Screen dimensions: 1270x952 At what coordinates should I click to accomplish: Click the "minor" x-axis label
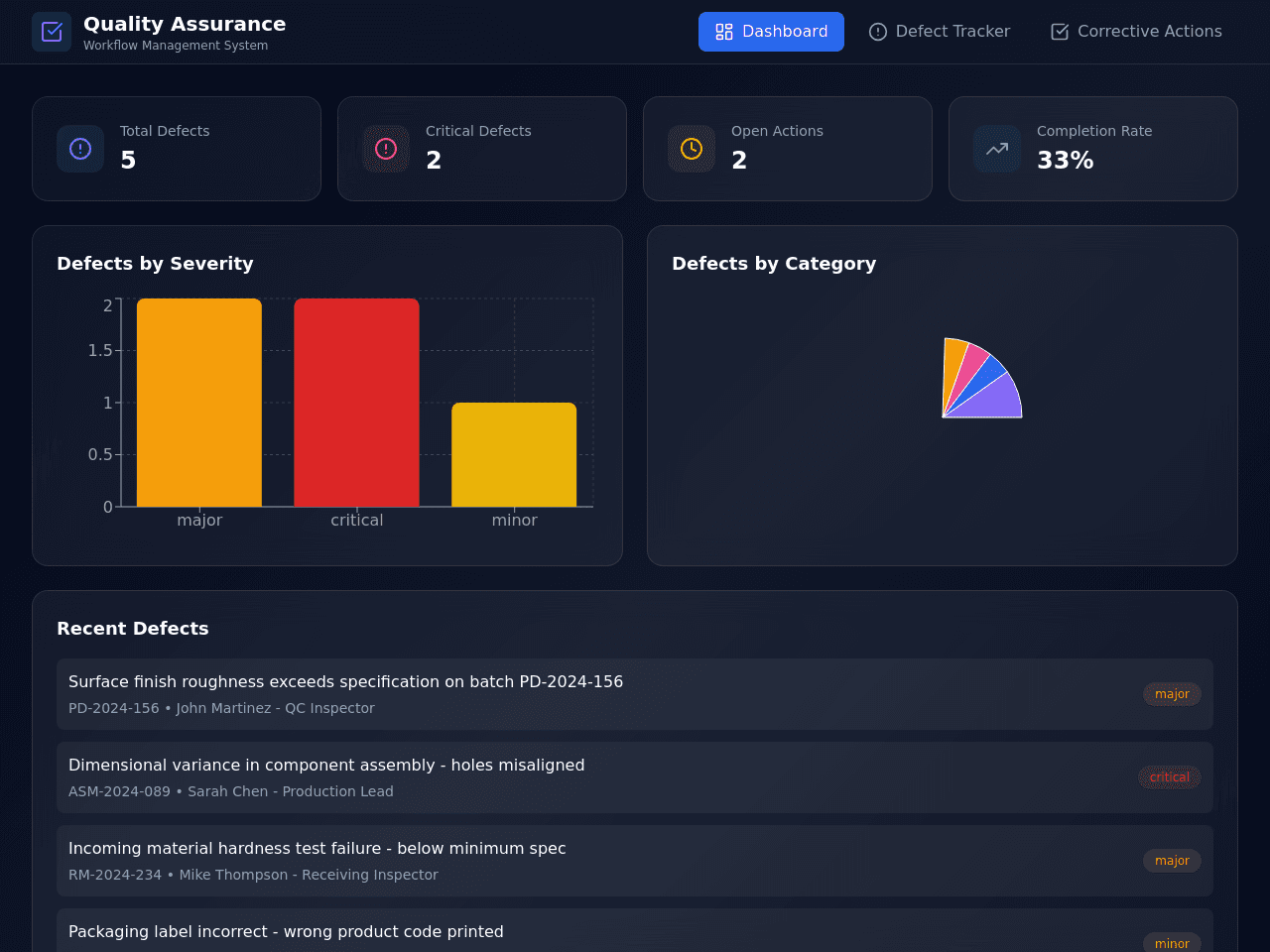tap(515, 520)
